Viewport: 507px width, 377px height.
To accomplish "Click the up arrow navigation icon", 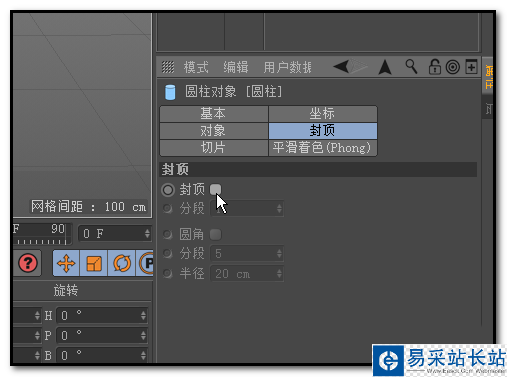I will pos(385,67).
